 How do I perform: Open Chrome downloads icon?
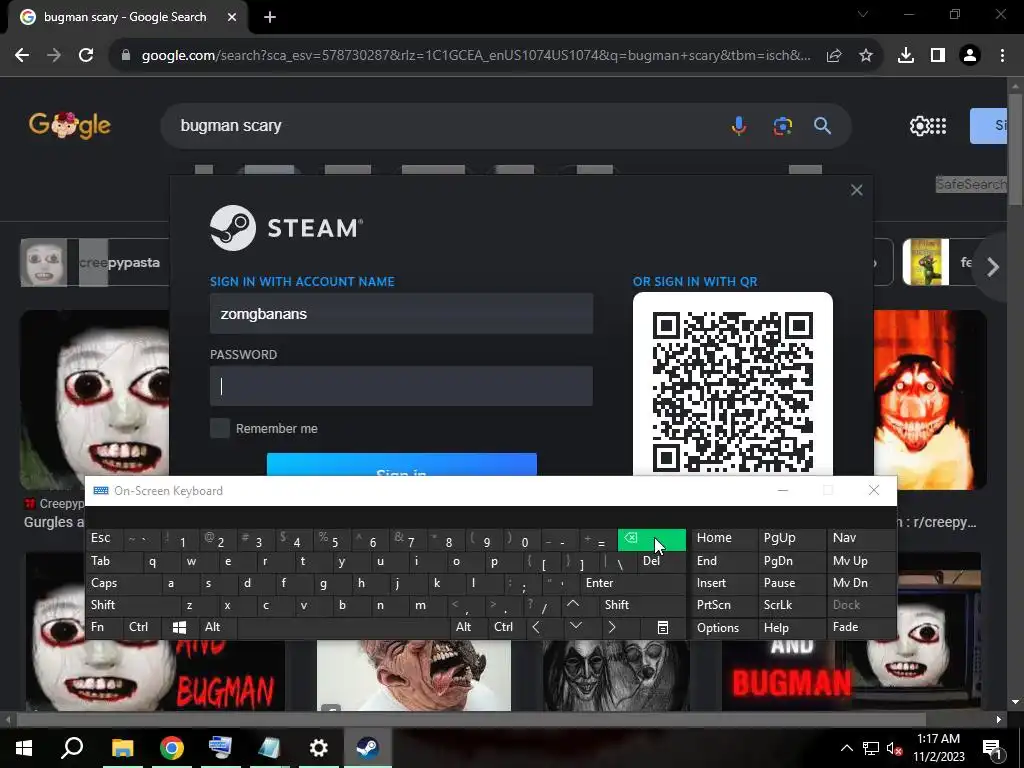pyautogui.click(x=906, y=56)
